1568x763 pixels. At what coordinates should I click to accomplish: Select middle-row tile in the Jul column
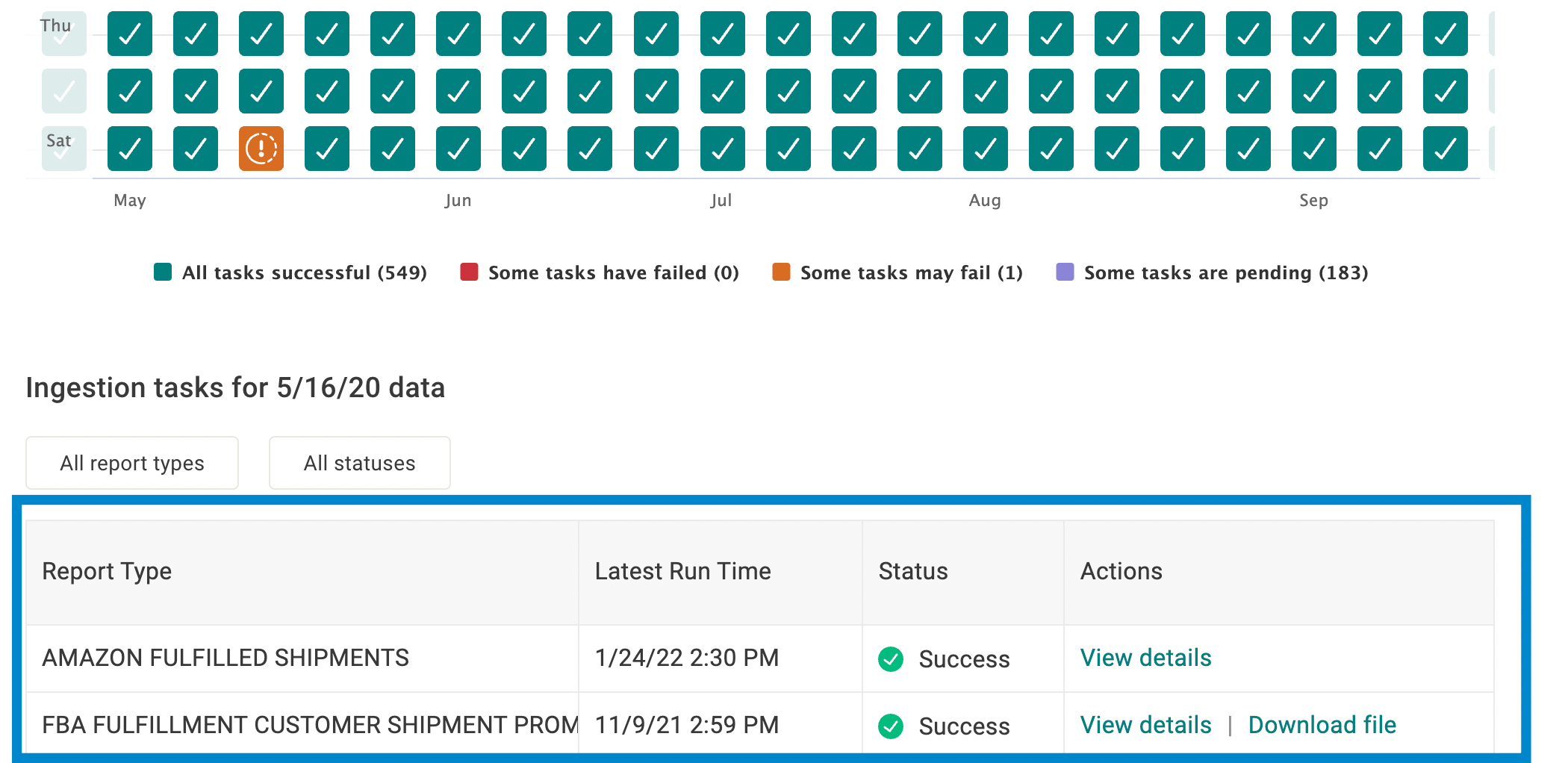[x=723, y=91]
